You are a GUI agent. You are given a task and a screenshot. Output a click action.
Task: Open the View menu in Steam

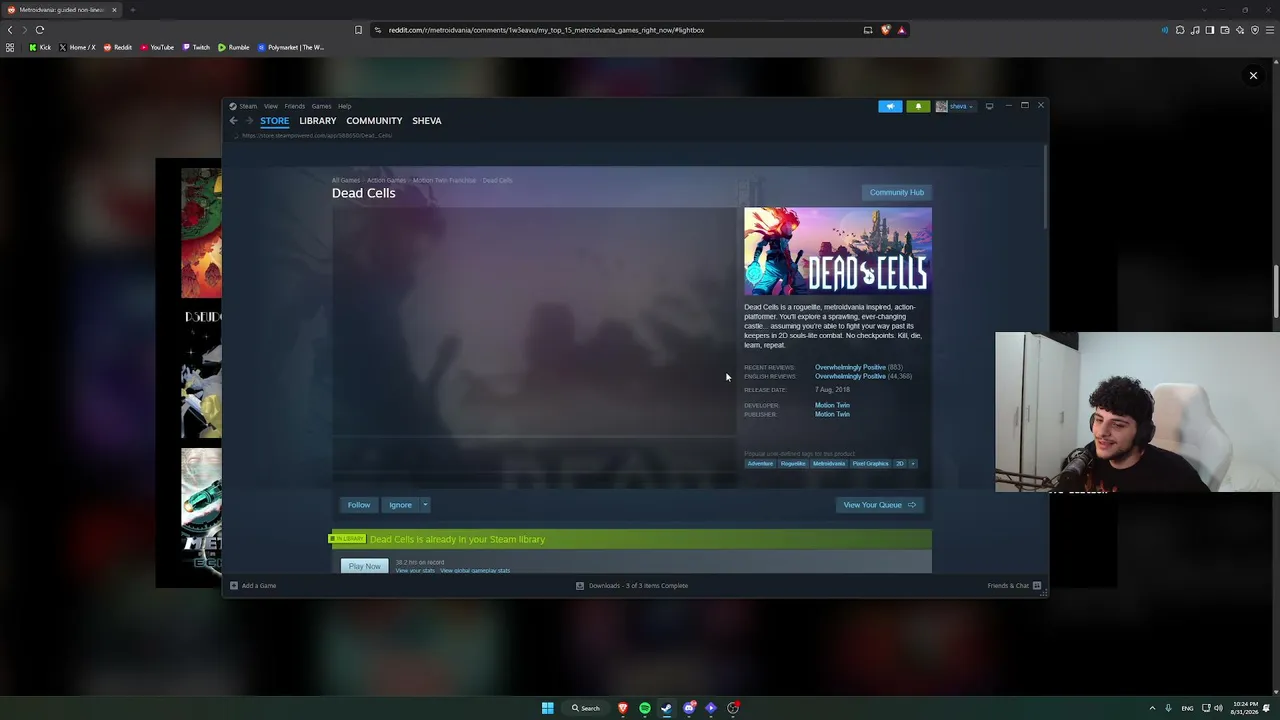click(271, 106)
